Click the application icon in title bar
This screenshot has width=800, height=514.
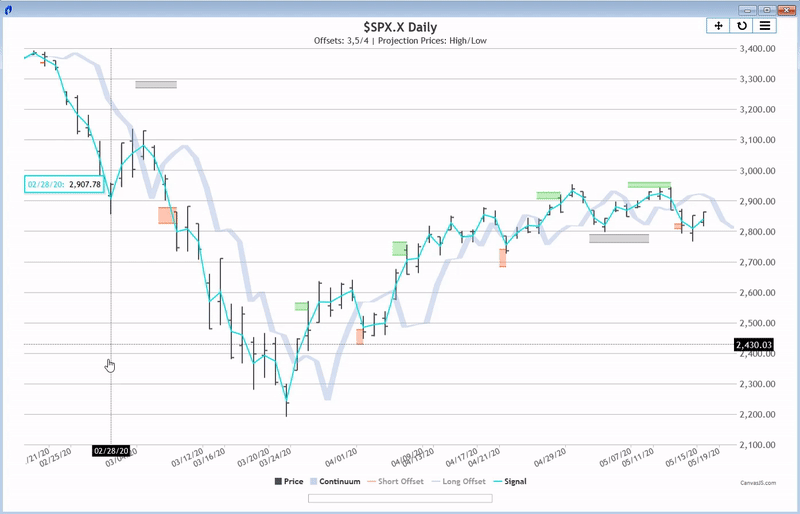[x=8, y=10]
